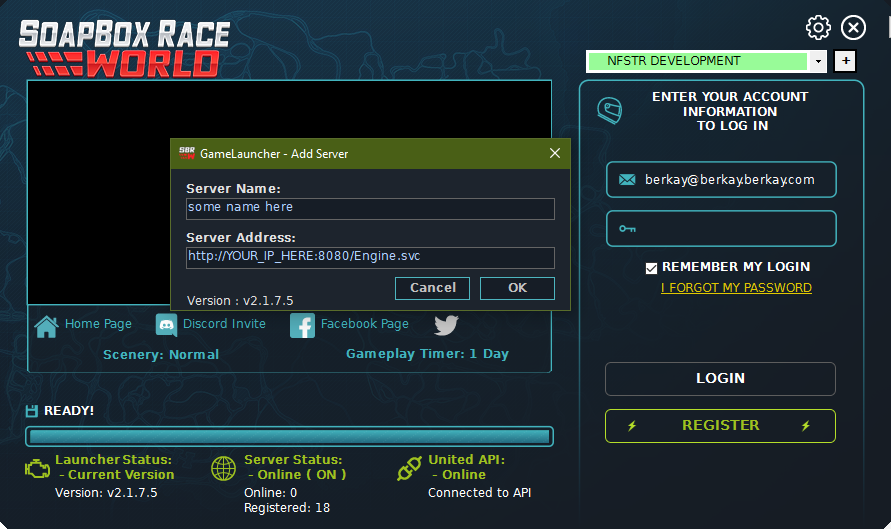Click 'Version: v2.1.7.5' under Launcher Status

tap(106, 493)
